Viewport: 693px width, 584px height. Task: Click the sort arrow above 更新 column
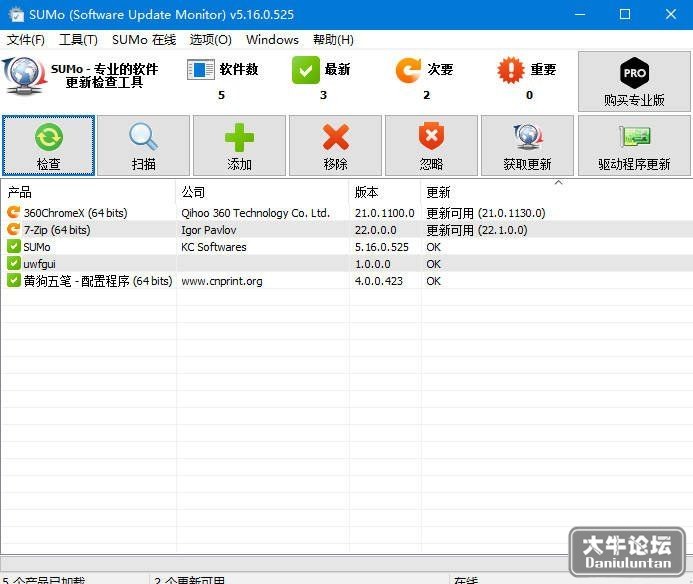tap(559, 182)
